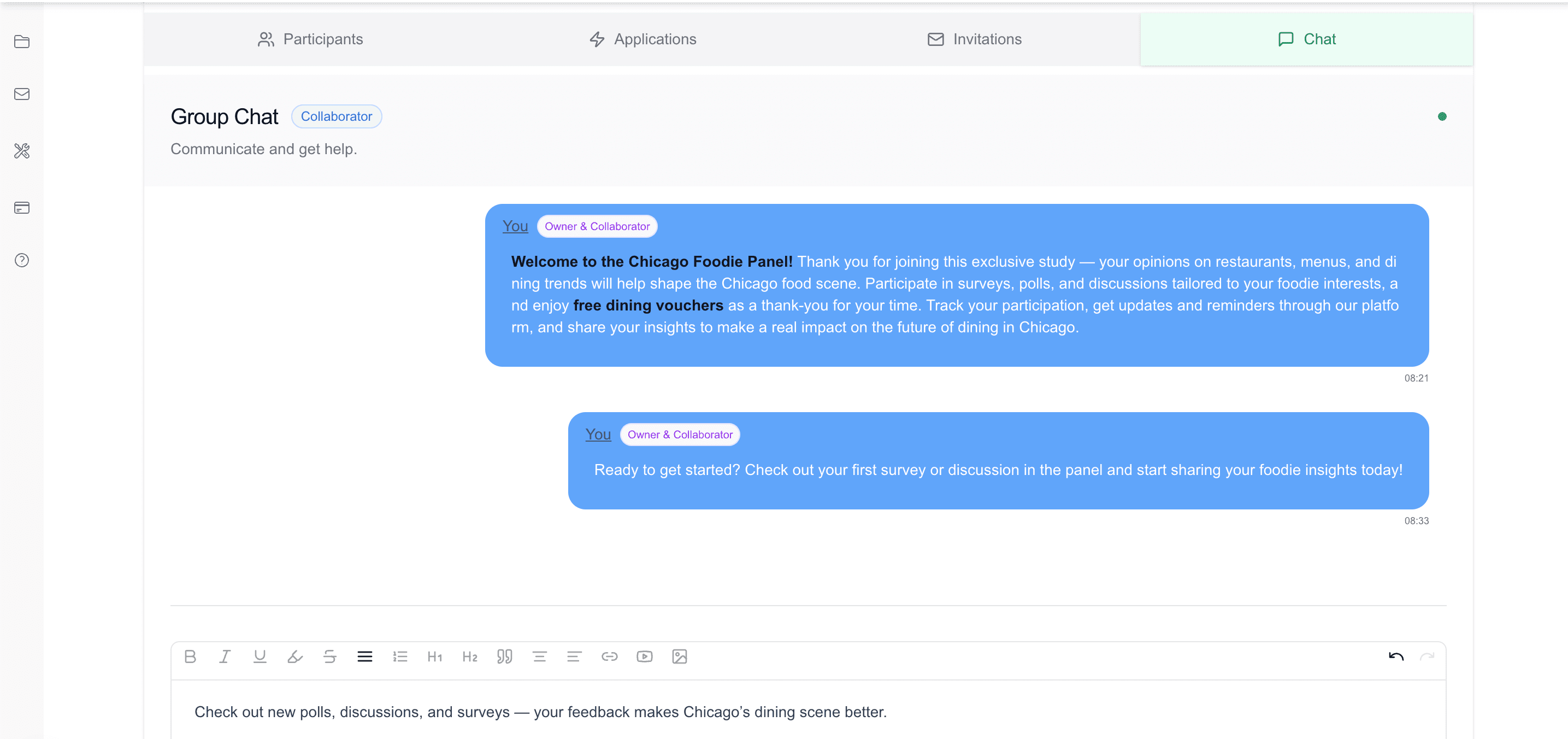
Task: Click Owner & Collaborator badge in welcome message
Action: pos(597,226)
